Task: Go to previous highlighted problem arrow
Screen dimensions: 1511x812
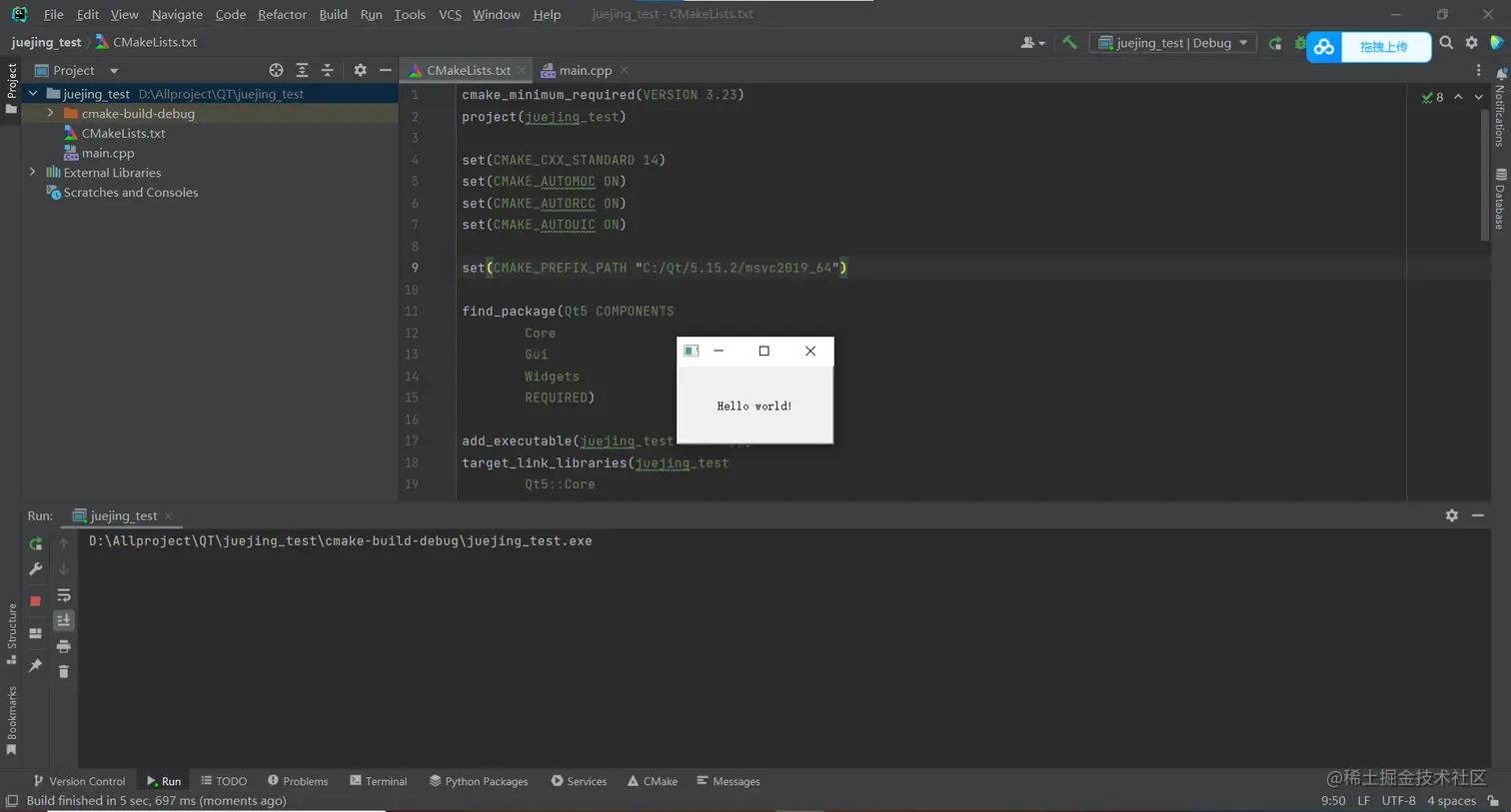Action: click(x=1459, y=97)
